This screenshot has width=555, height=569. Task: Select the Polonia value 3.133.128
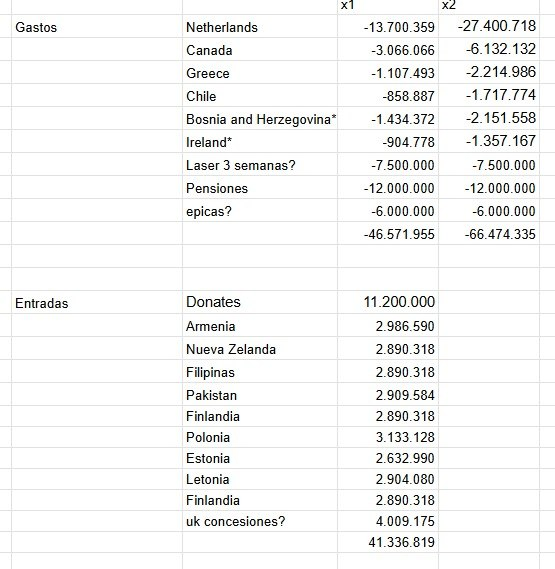(x=388, y=437)
